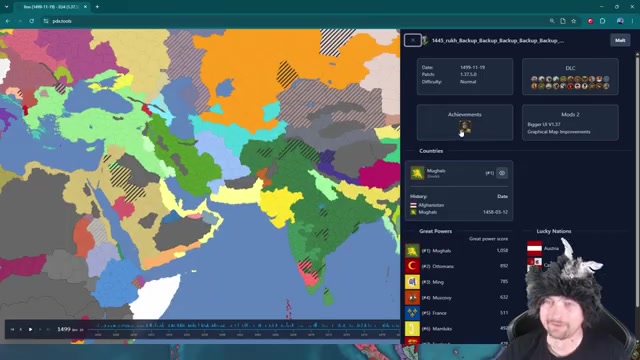Click the last DLC icon in top row
The height and width of the screenshot is (360, 640).
(x=607, y=79)
